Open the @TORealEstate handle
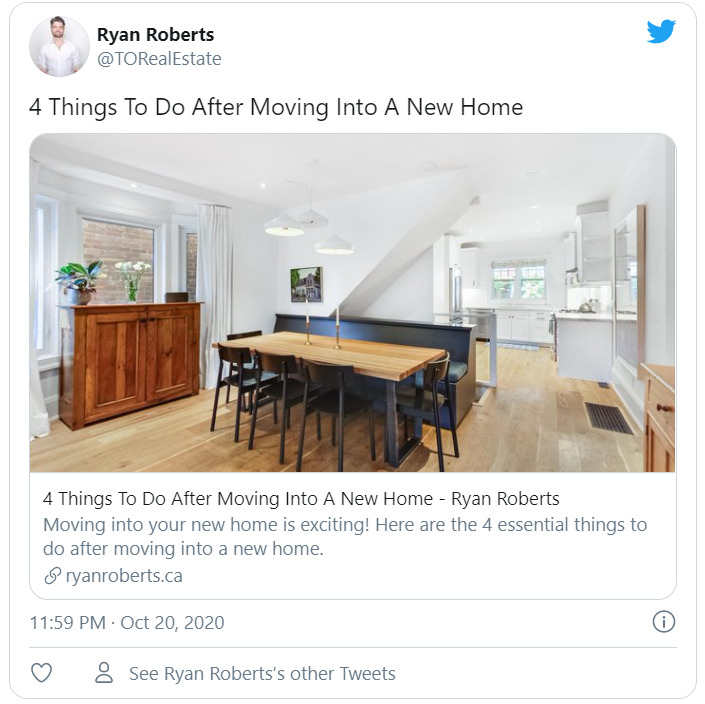The image size is (705, 704). [159, 59]
